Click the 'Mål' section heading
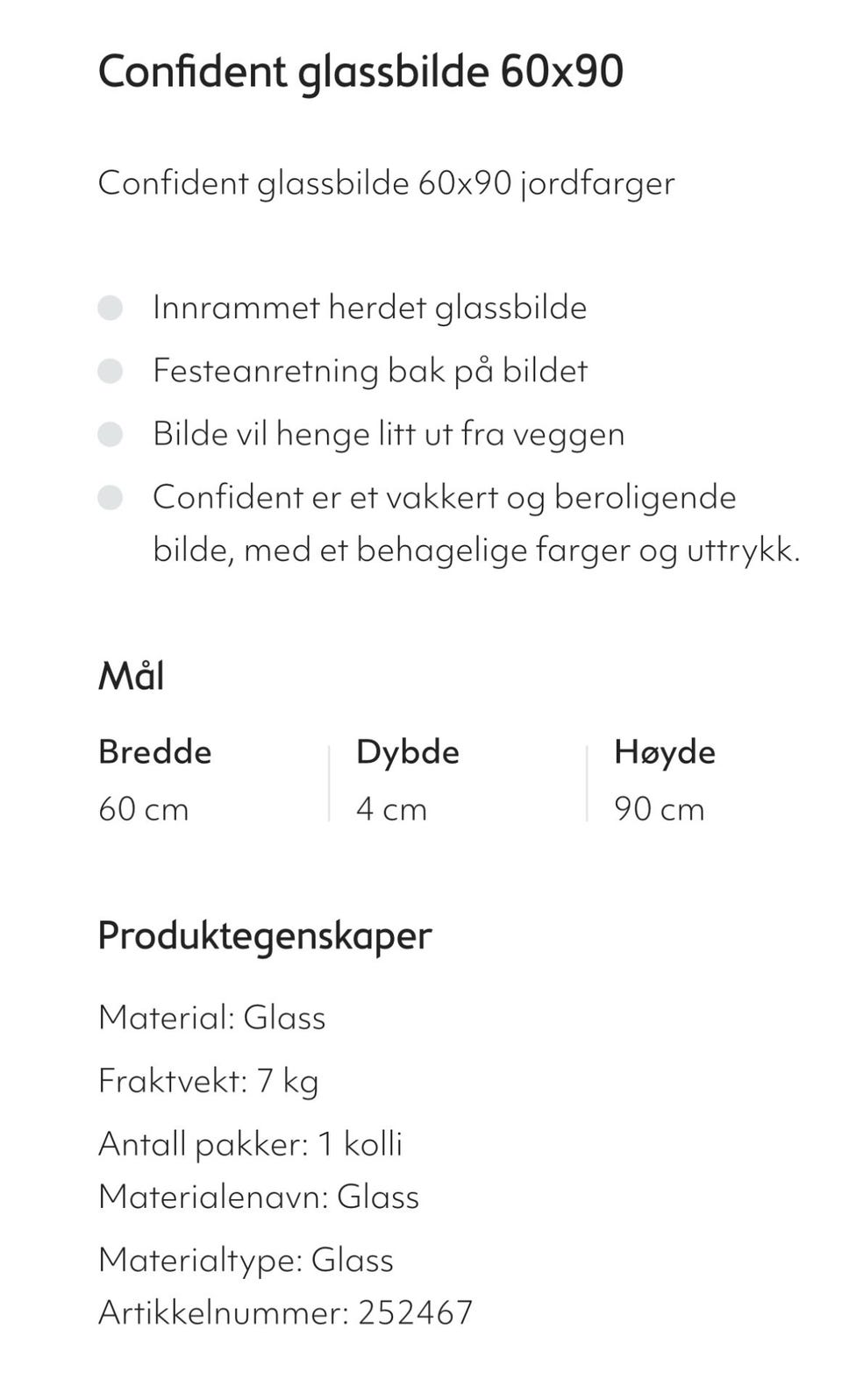Image resolution: width=842 pixels, height=1400 pixels. point(131,676)
